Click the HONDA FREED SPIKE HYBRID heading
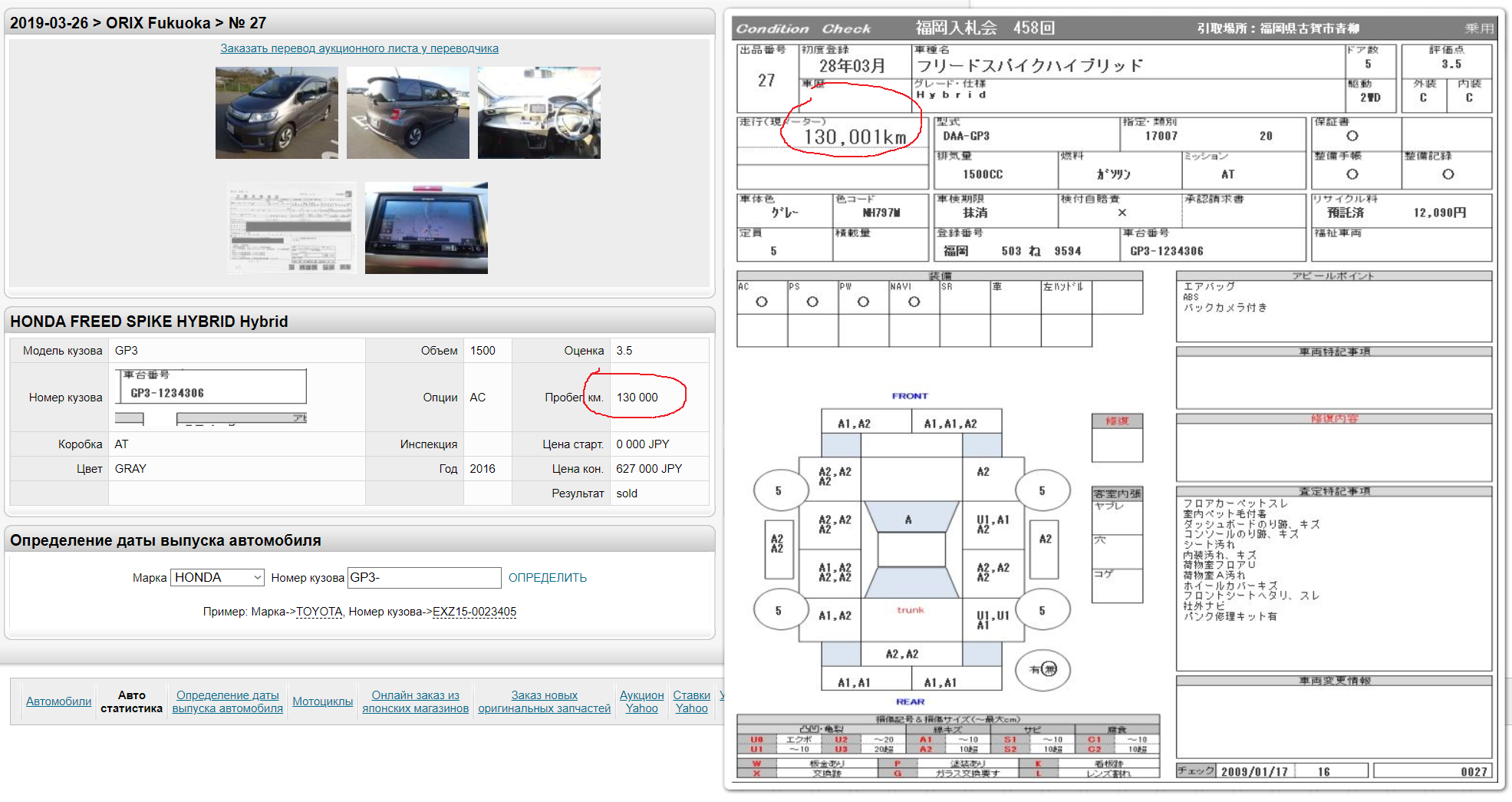This screenshot has height=802, width=1512. click(149, 322)
